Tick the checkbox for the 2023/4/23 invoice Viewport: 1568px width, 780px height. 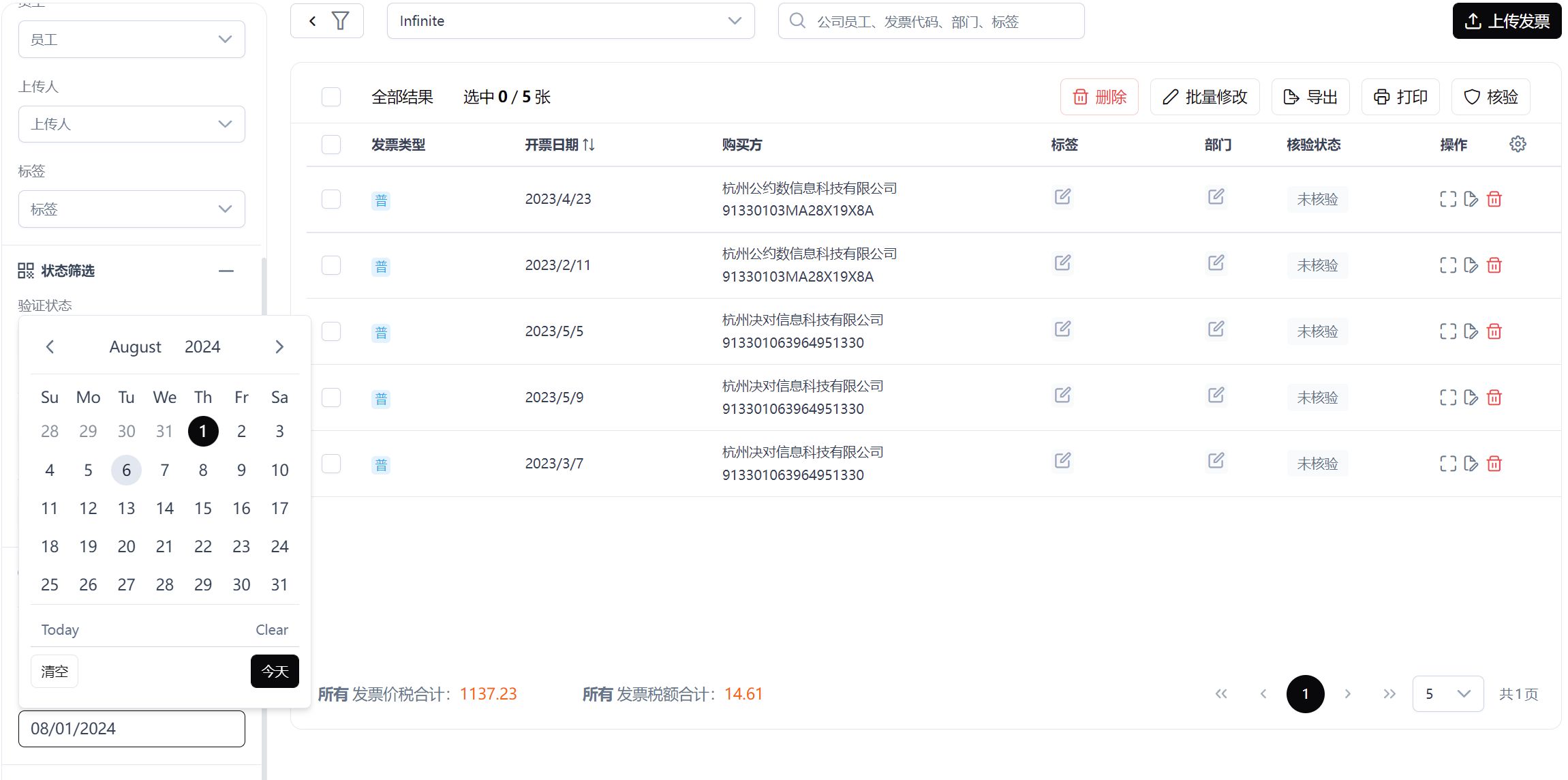point(331,199)
